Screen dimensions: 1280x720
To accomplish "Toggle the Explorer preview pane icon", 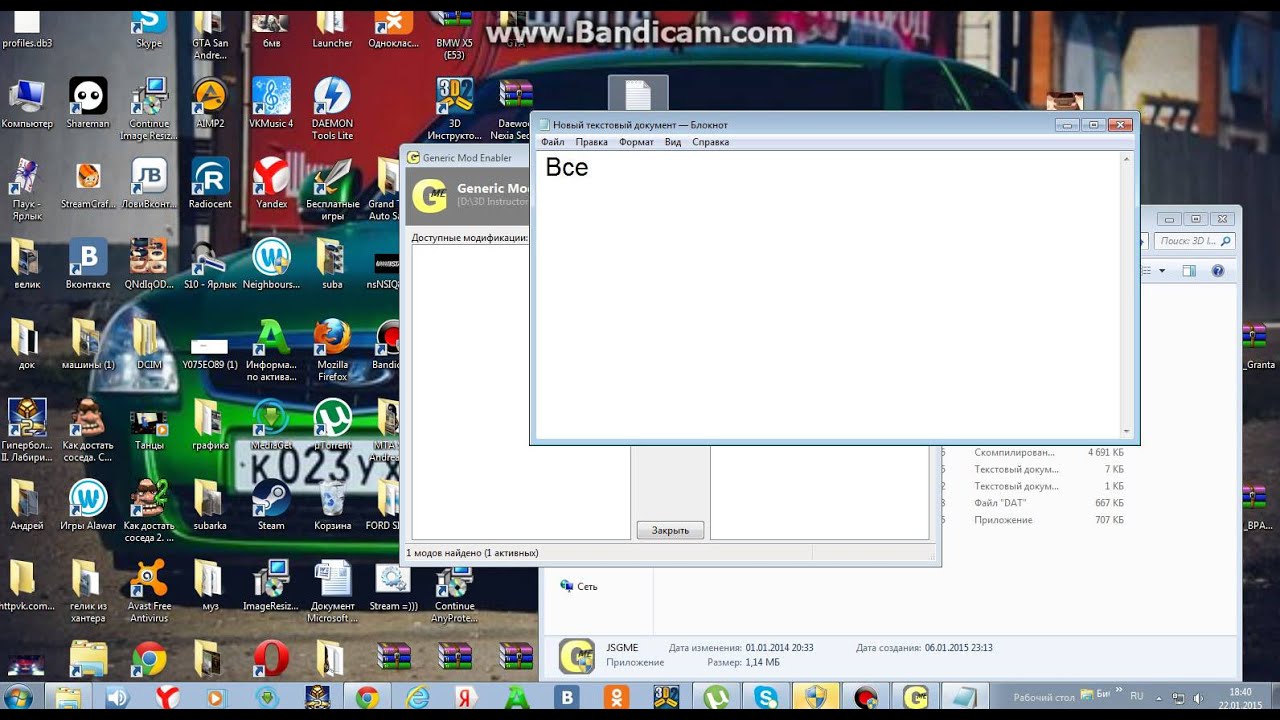I will point(1188,270).
